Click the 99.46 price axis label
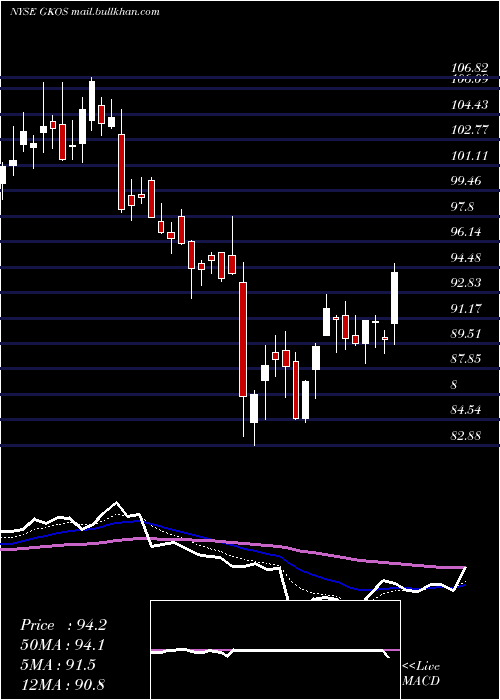This screenshot has width=500, height=700. pos(466,181)
